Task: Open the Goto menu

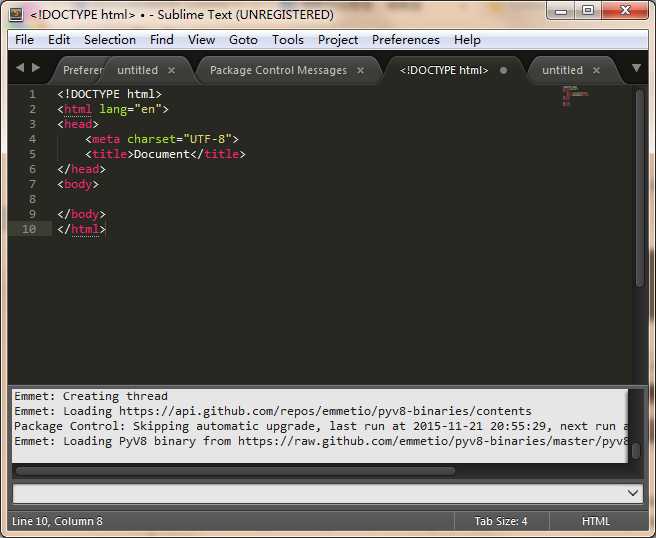Action: click(x=243, y=40)
